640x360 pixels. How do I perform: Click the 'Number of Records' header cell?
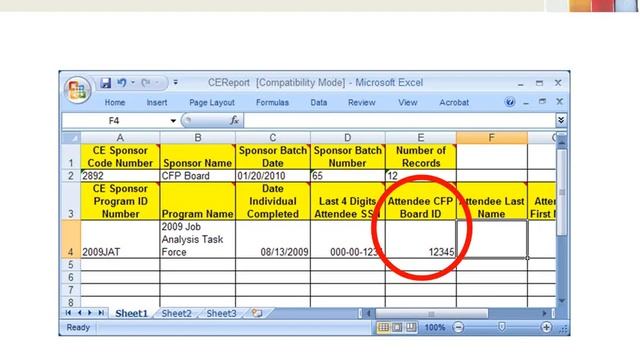point(421,157)
